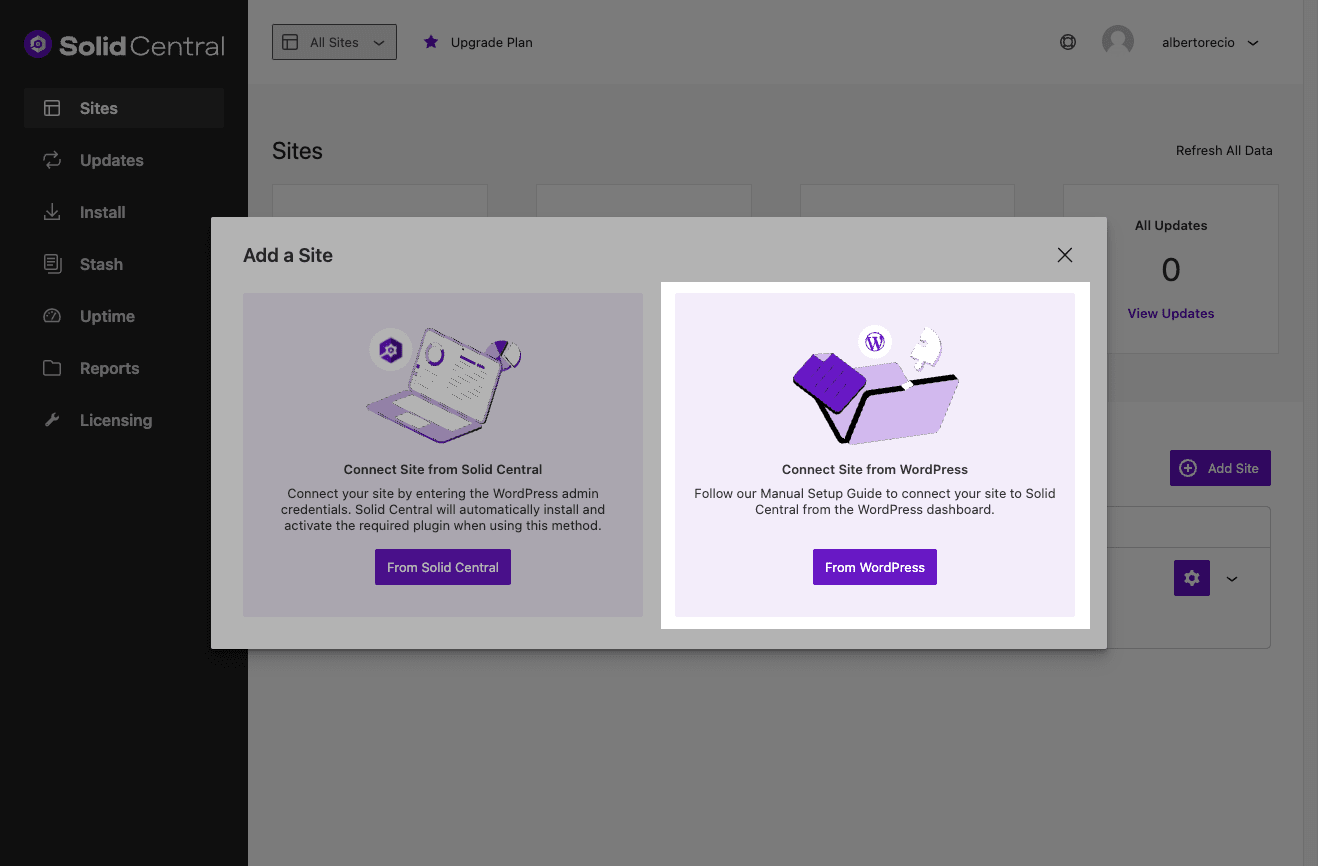Click the Add Site button
Image resolution: width=1318 pixels, height=866 pixels.
click(x=1220, y=468)
